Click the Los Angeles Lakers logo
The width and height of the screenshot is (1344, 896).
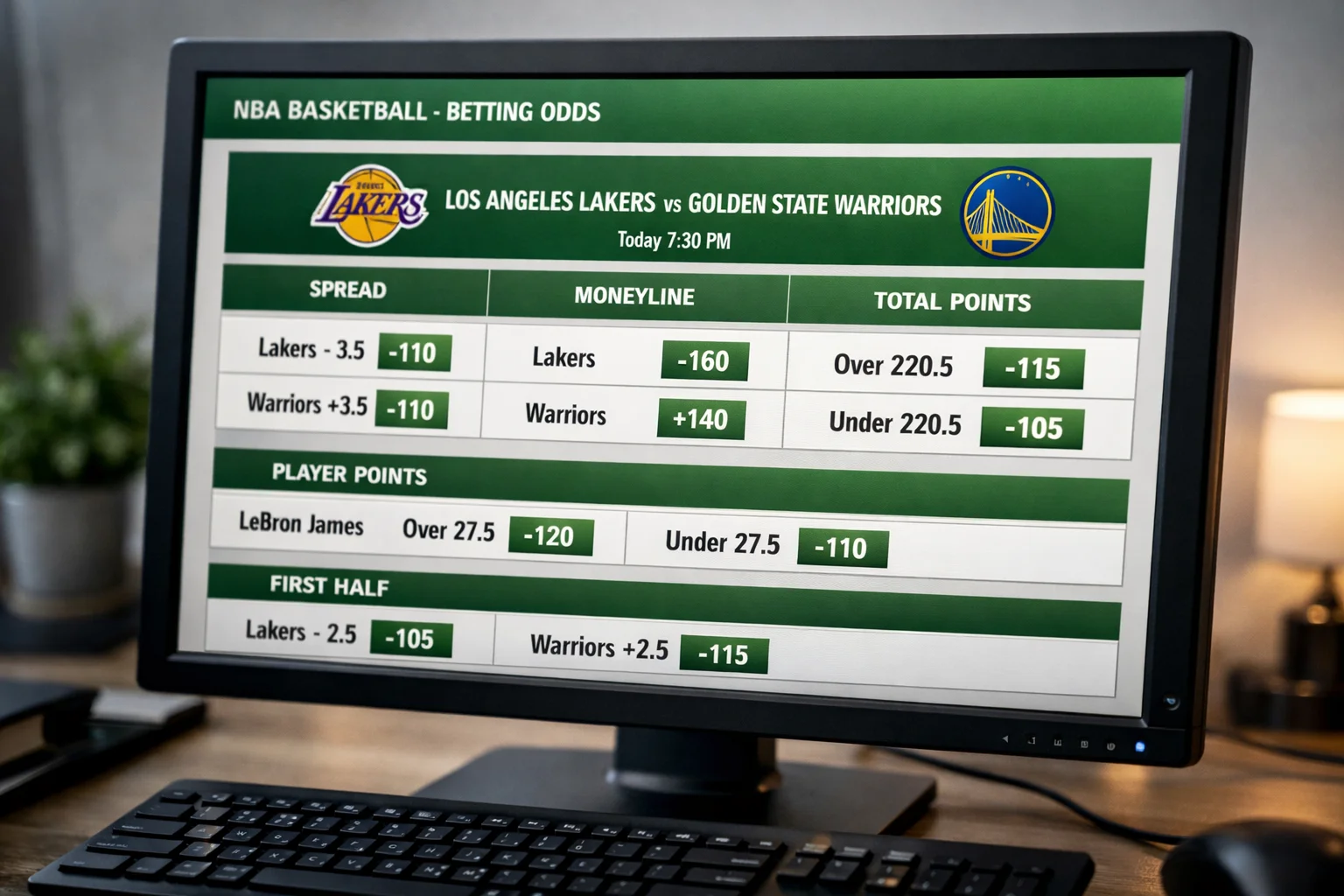click(370, 206)
